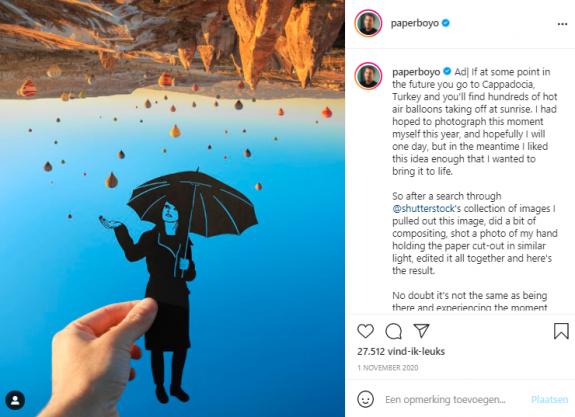Click the Plaatsen post comment button
This screenshot has width=575, height=417.
[549, 399]
